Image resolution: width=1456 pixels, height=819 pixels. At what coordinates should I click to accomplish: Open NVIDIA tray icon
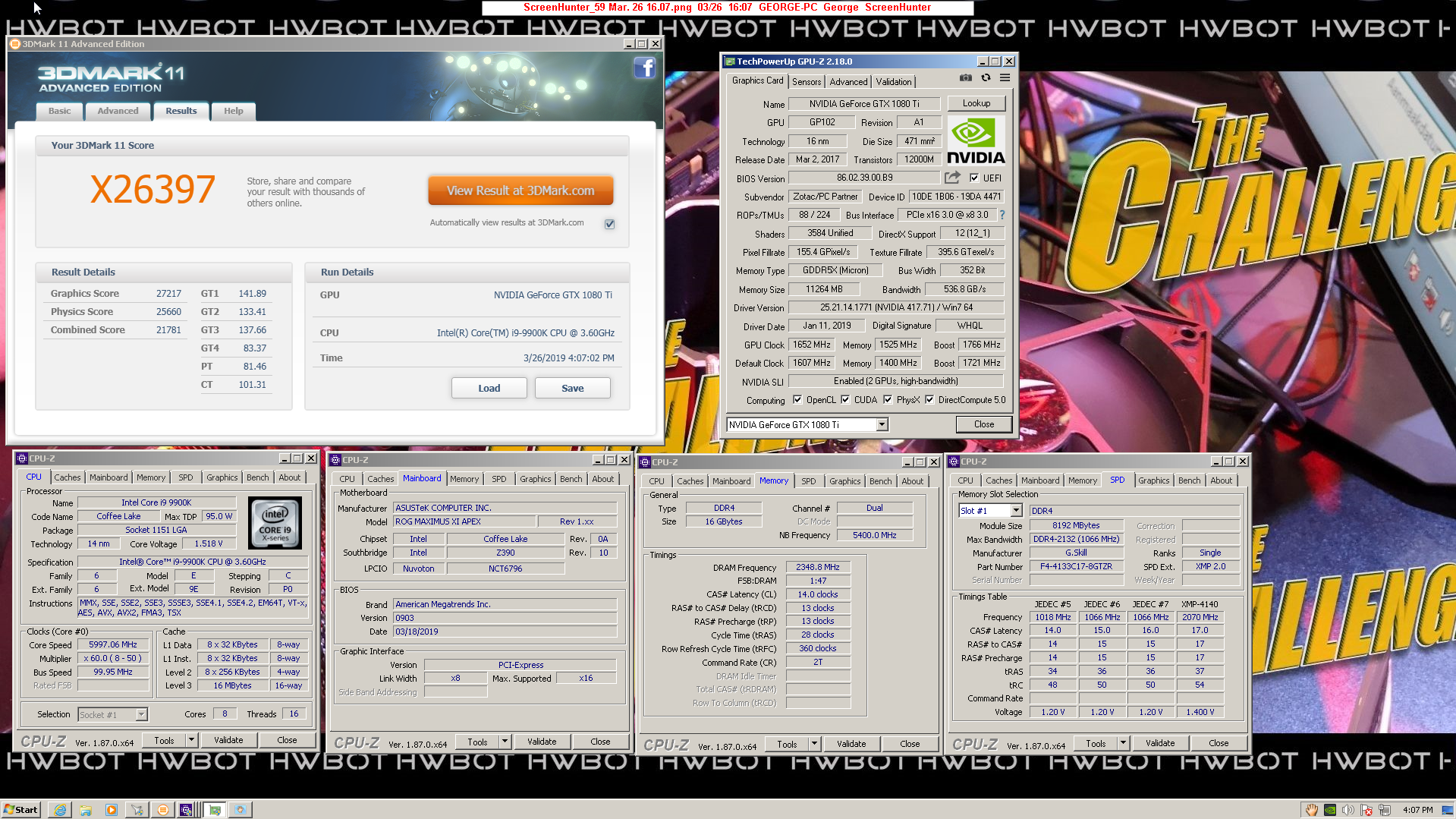click(1330, 810)
